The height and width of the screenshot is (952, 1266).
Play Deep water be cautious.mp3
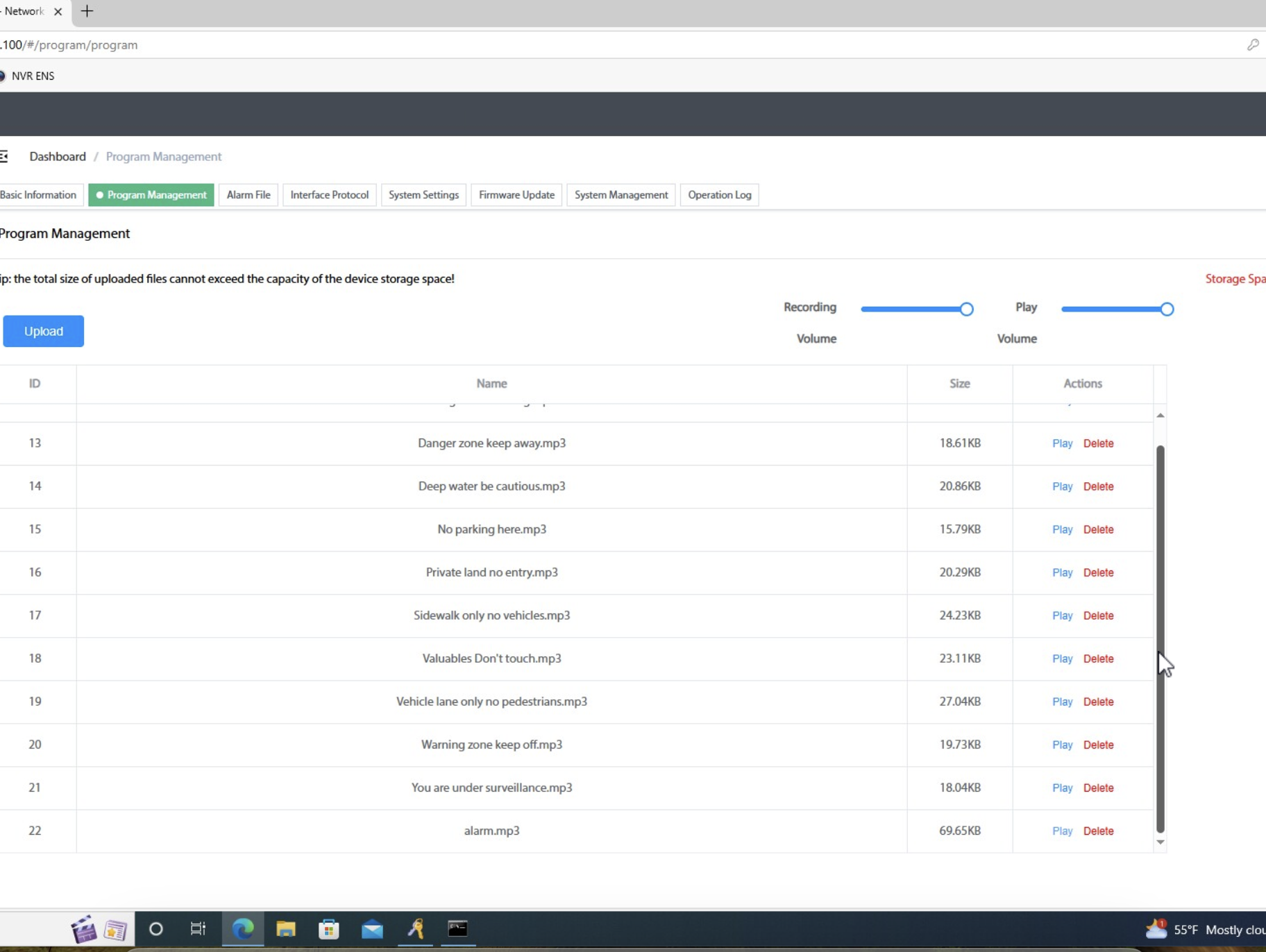(x=1062, y=486)
